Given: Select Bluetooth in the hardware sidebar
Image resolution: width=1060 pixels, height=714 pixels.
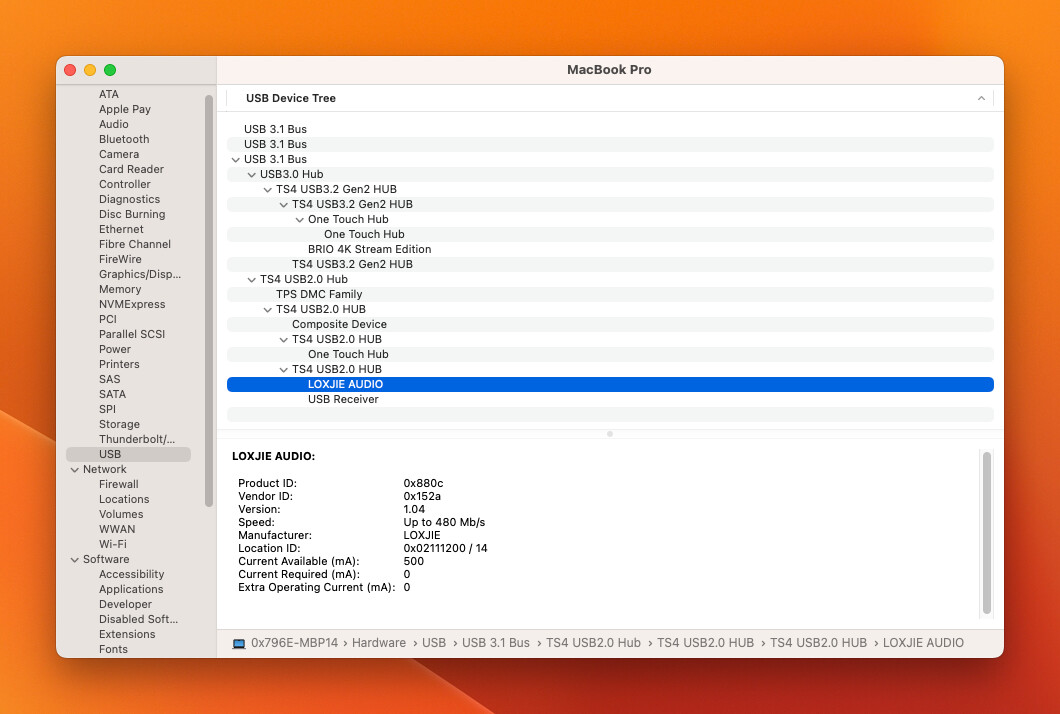Looking at the screenshot, I should pyautogui.click(x=124, y=139).
